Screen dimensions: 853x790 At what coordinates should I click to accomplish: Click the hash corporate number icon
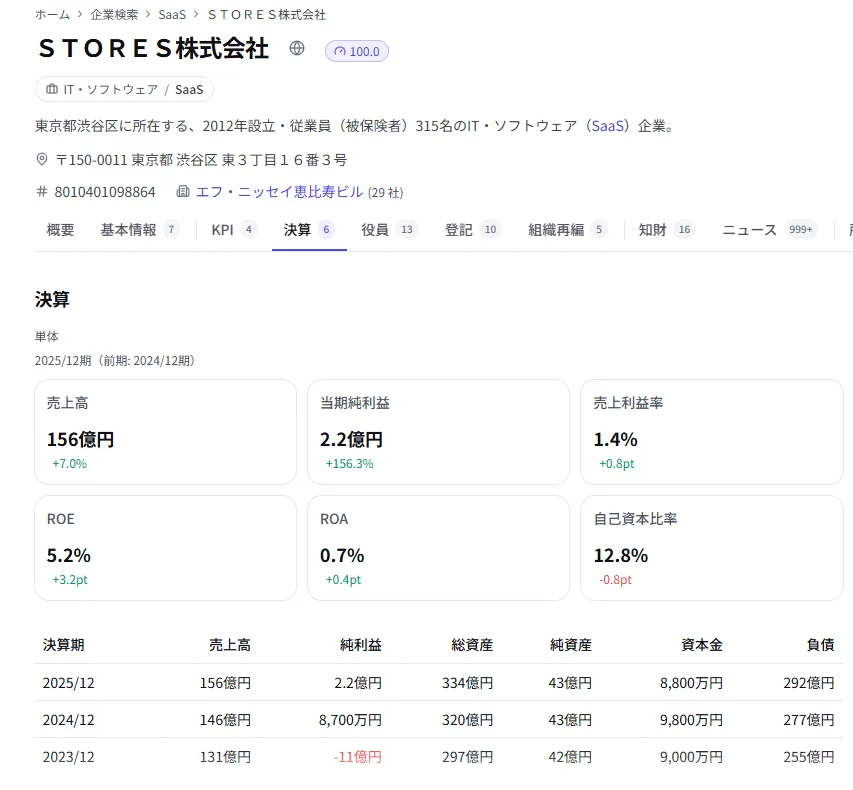41,192
